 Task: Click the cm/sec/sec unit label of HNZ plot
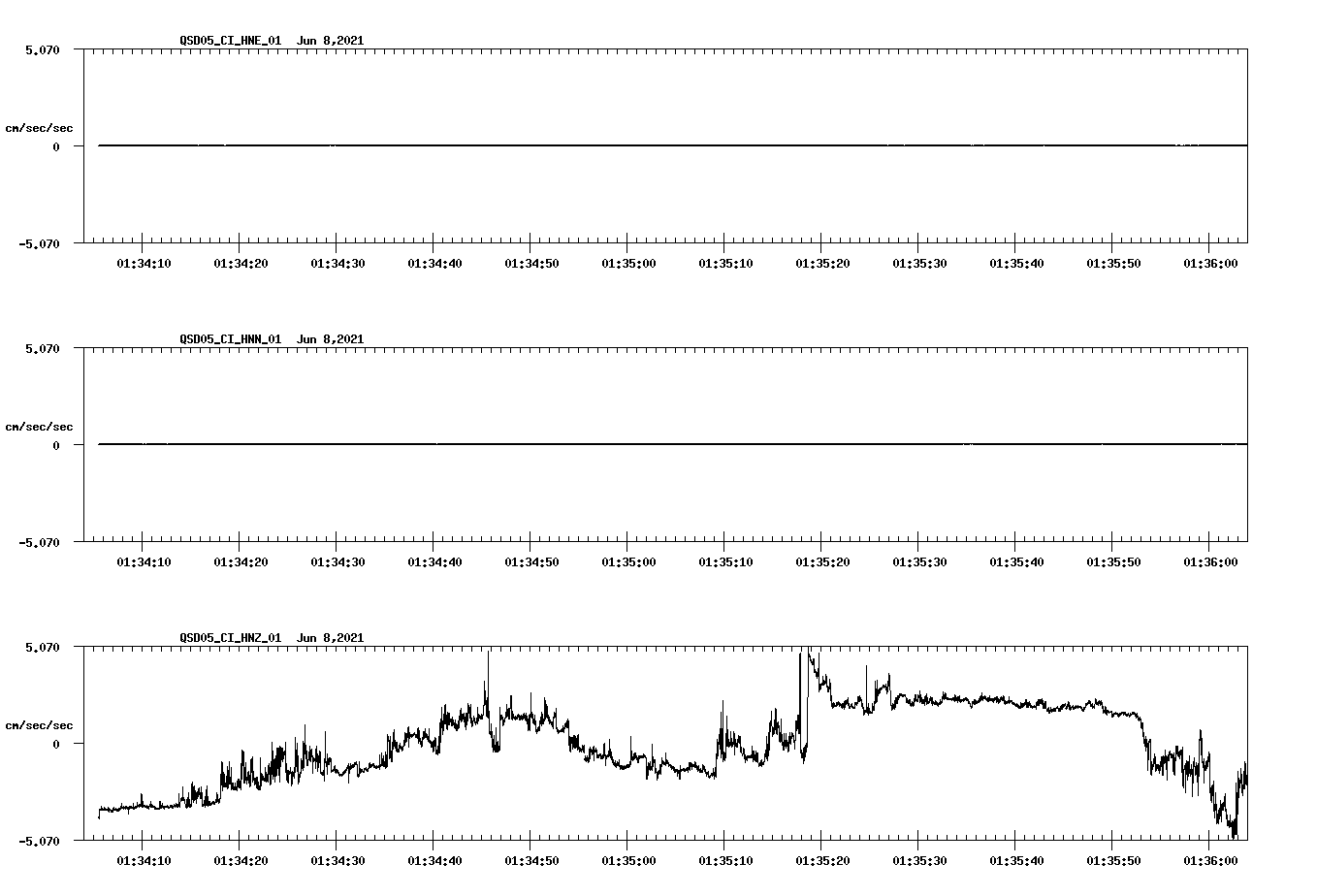click(39, 725)
